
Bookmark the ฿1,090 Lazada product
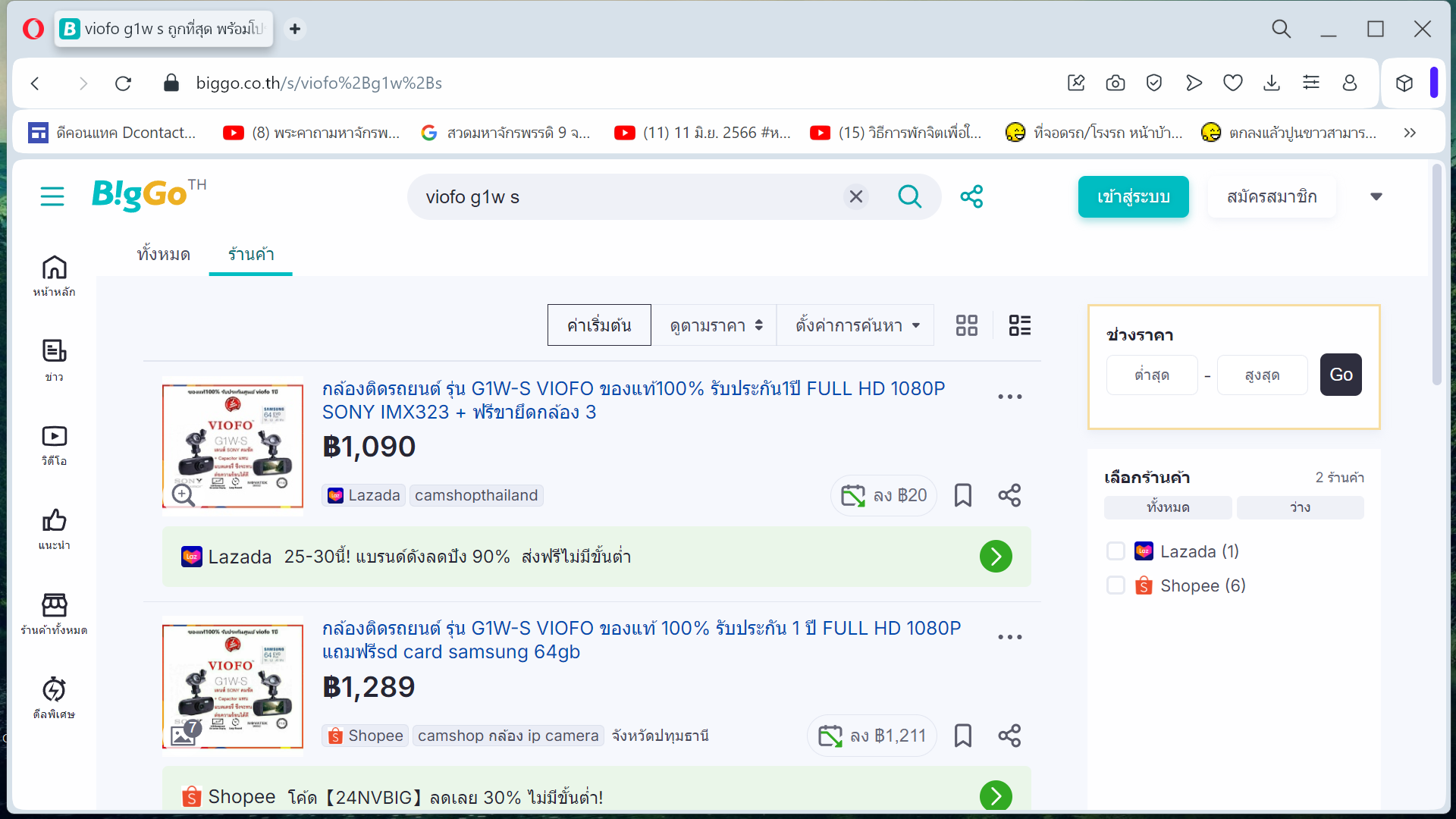coord(962,495)
